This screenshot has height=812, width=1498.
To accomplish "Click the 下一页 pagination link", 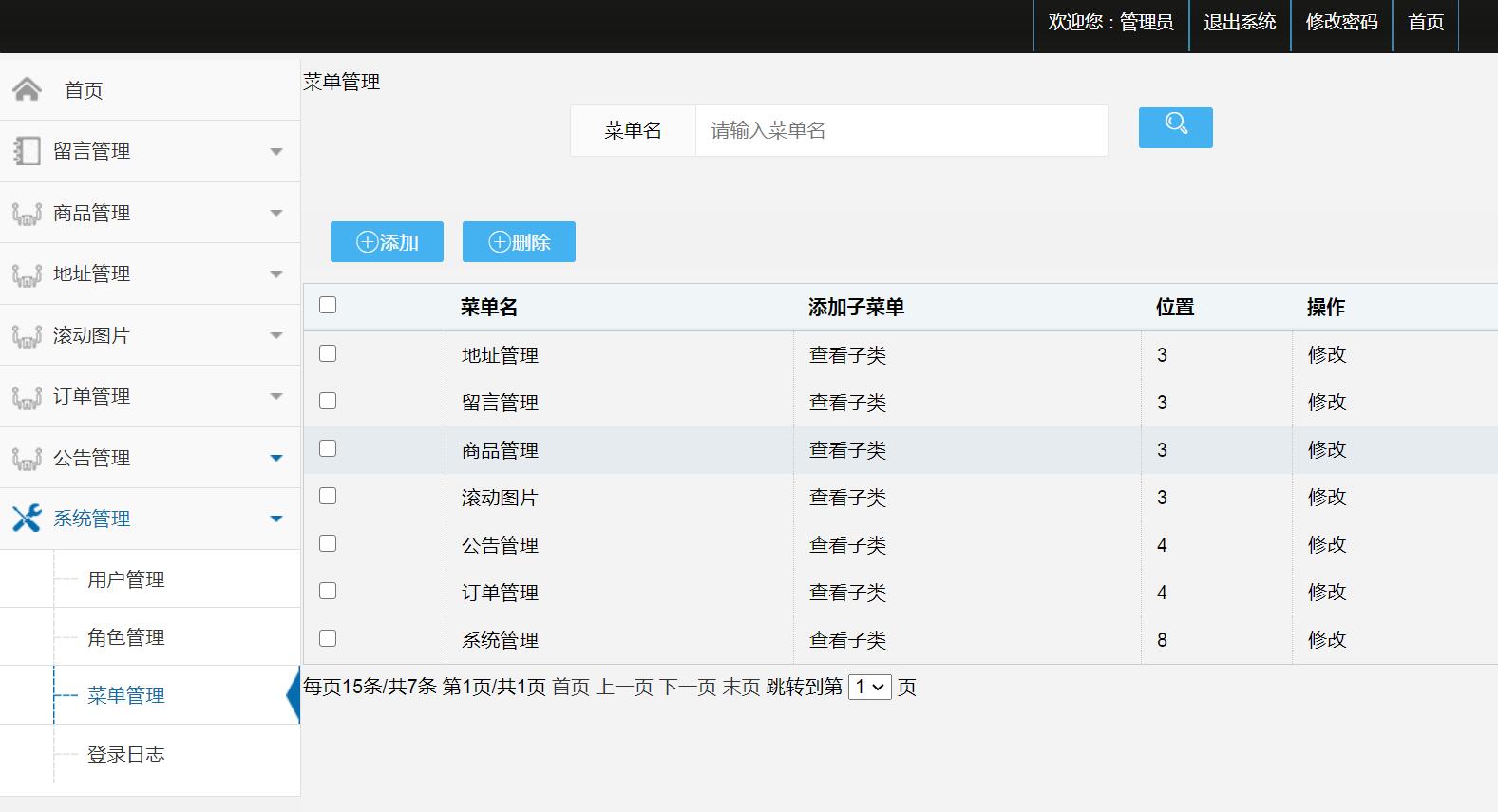I will [x=688, y=687].
